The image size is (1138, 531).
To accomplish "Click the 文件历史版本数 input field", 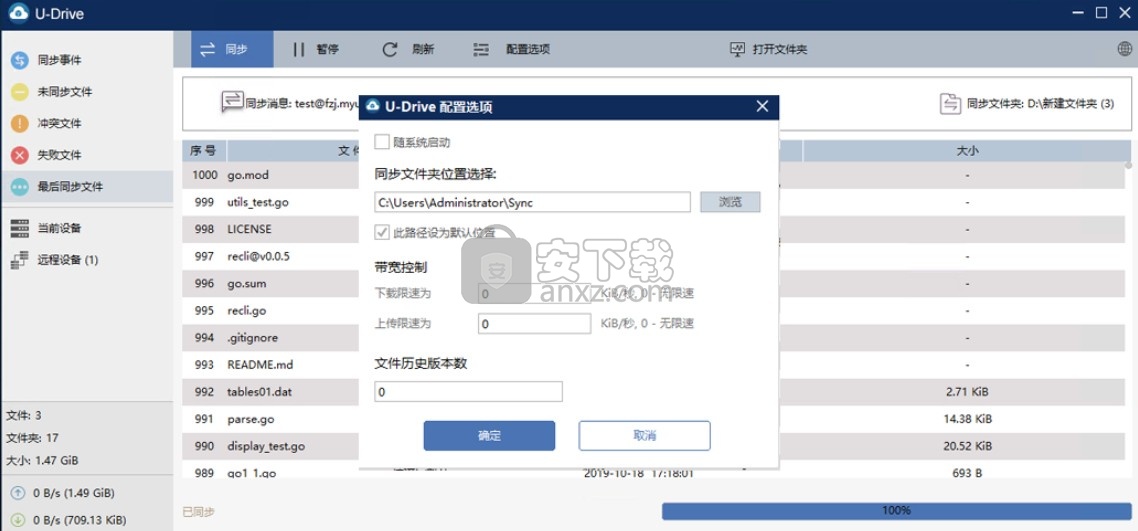I will tap(468, 392).
